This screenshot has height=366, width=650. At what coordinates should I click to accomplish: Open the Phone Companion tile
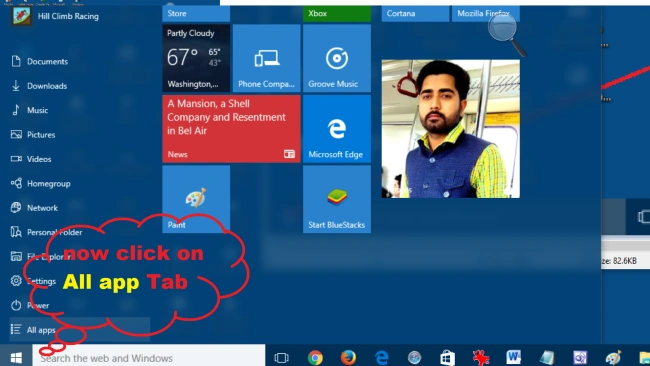point(267,58)
